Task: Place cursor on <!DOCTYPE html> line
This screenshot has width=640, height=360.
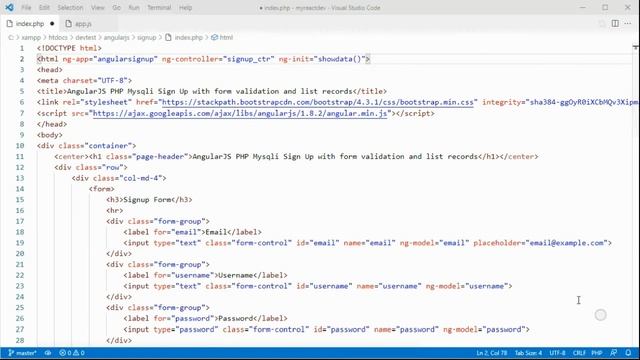Action: coord(69,48)
